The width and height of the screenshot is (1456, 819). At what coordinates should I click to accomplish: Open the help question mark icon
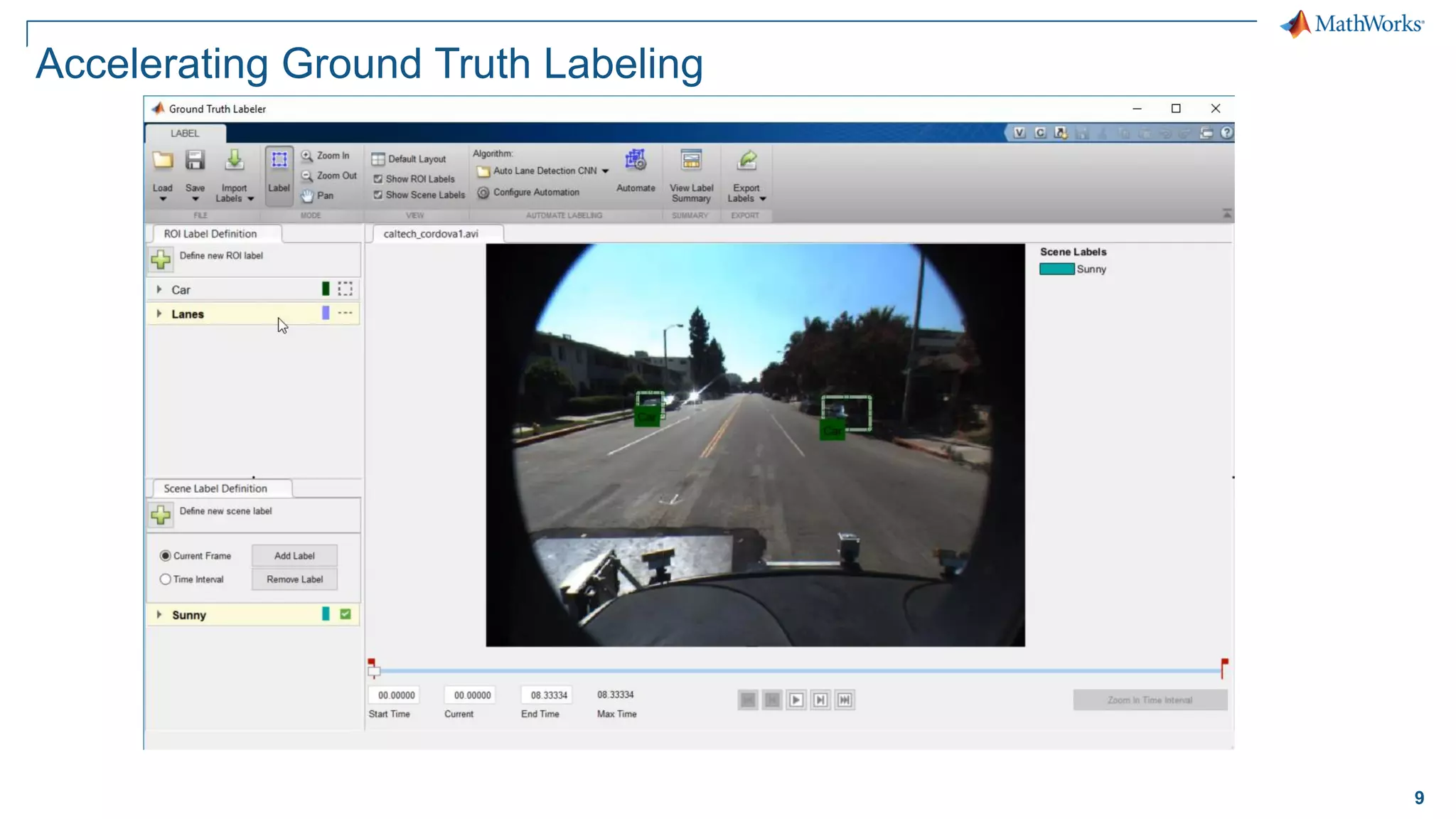(x=1226, y=133)
